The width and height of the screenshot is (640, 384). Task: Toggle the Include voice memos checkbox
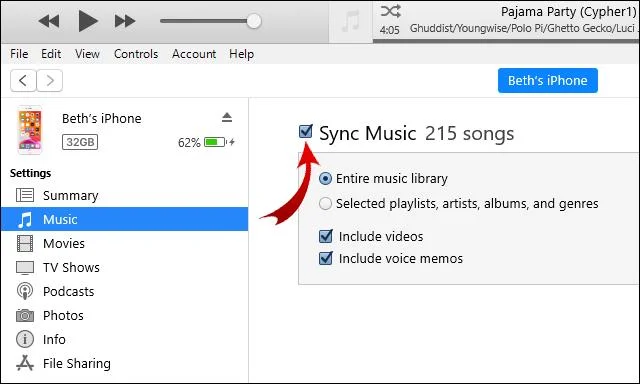pyautogui.click(x=326, y=258)
